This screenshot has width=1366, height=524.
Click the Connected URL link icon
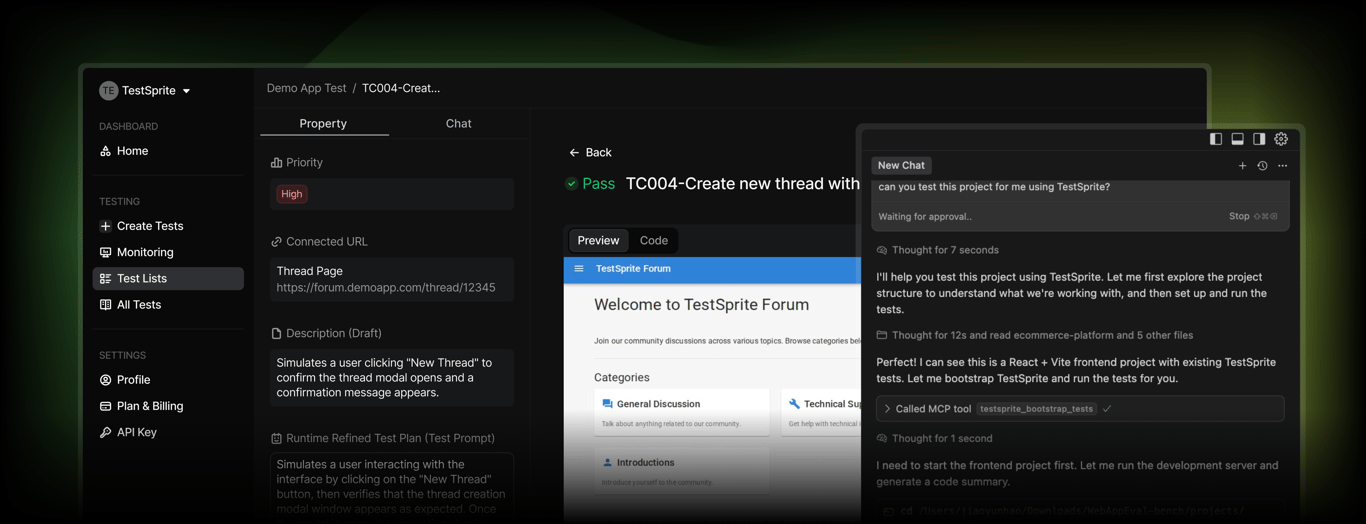[276, 241]
